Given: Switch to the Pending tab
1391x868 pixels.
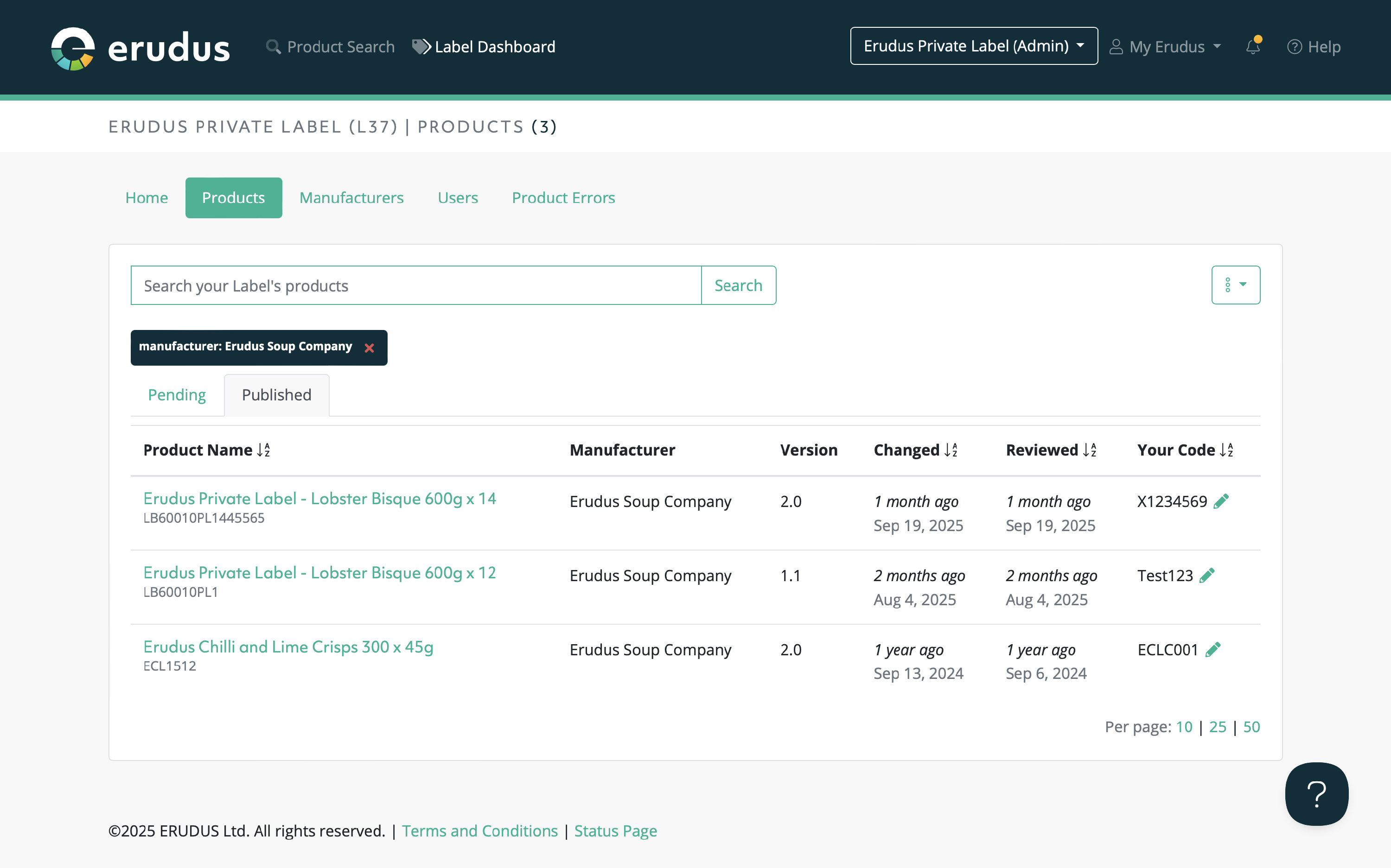Looking at the screenshot, I should [x=177, y=395].
